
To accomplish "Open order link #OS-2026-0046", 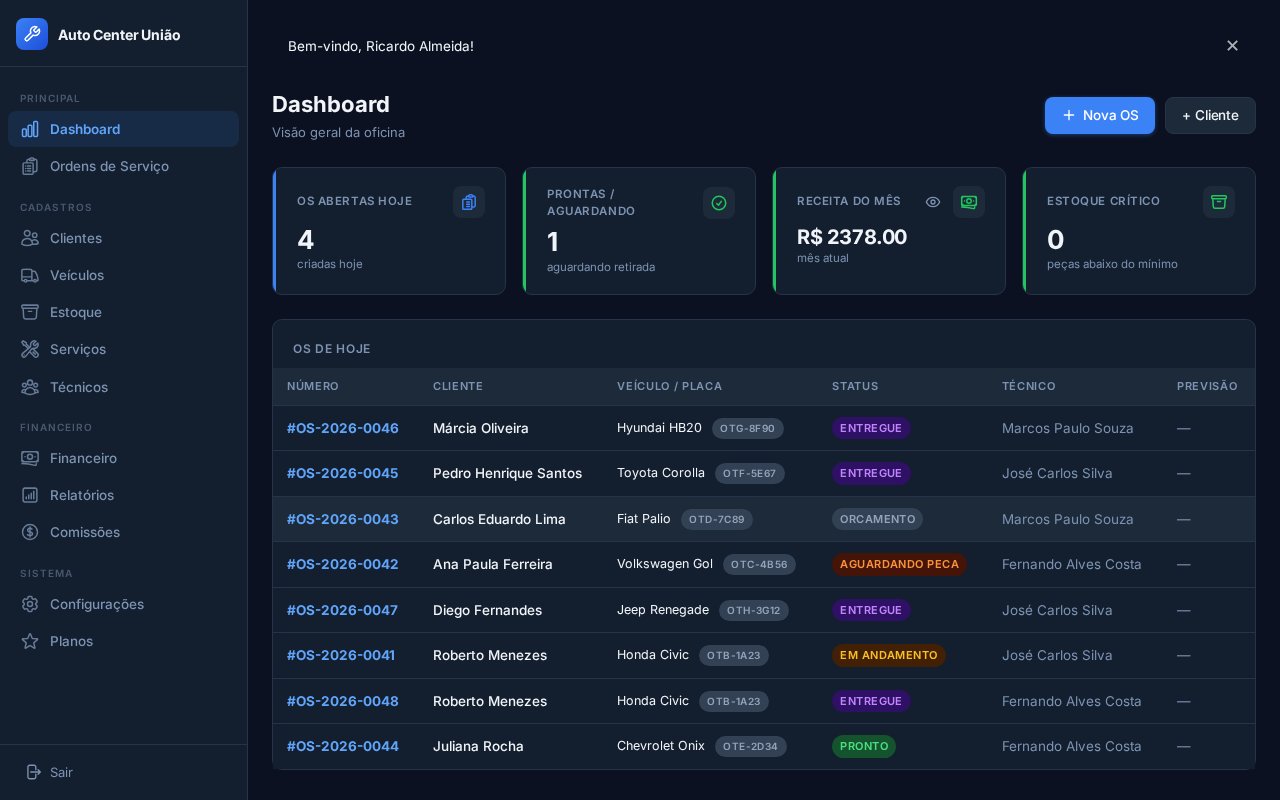I will (x=343, y=428).
